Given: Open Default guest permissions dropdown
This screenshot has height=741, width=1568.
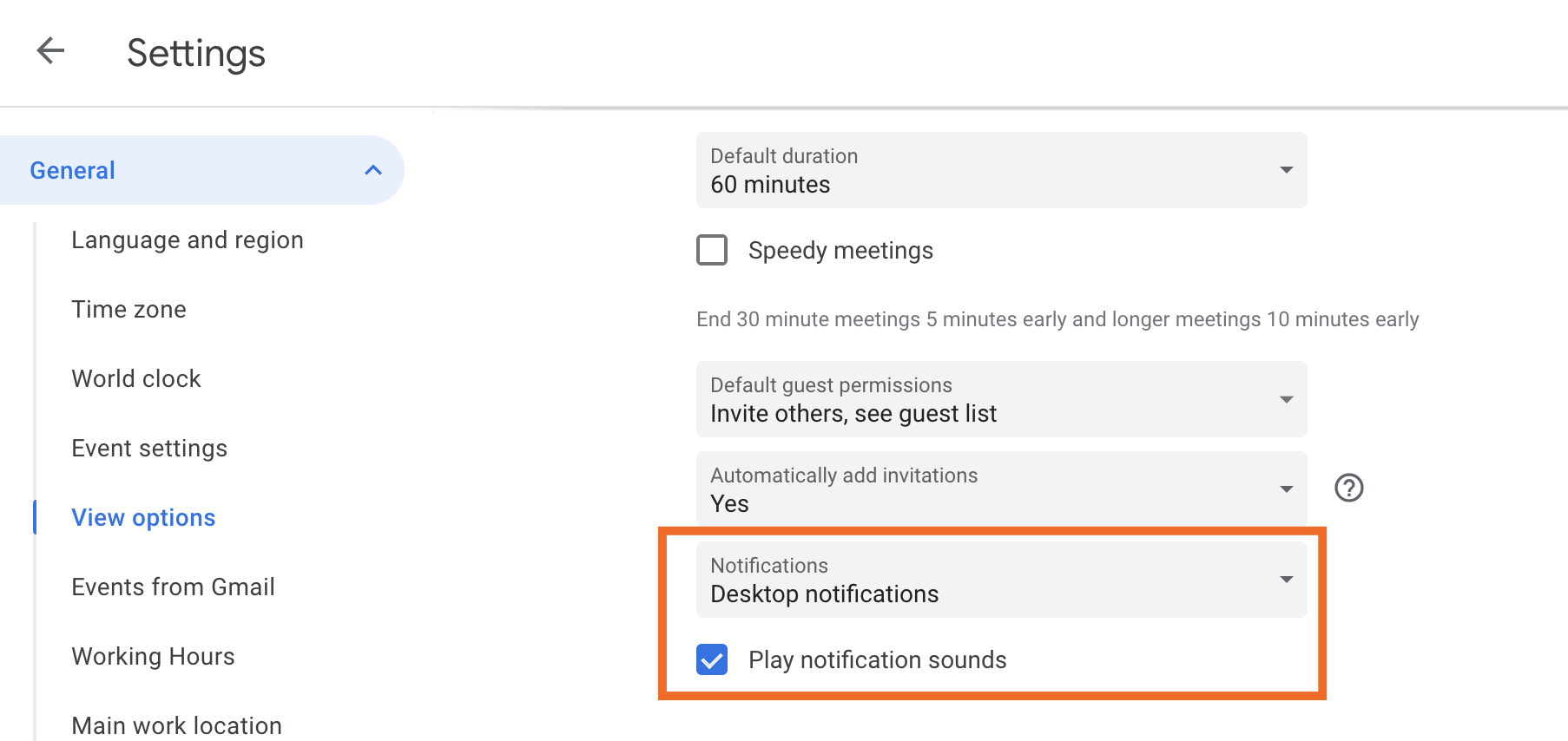Looking at the screenshot, I should 1001,399.
